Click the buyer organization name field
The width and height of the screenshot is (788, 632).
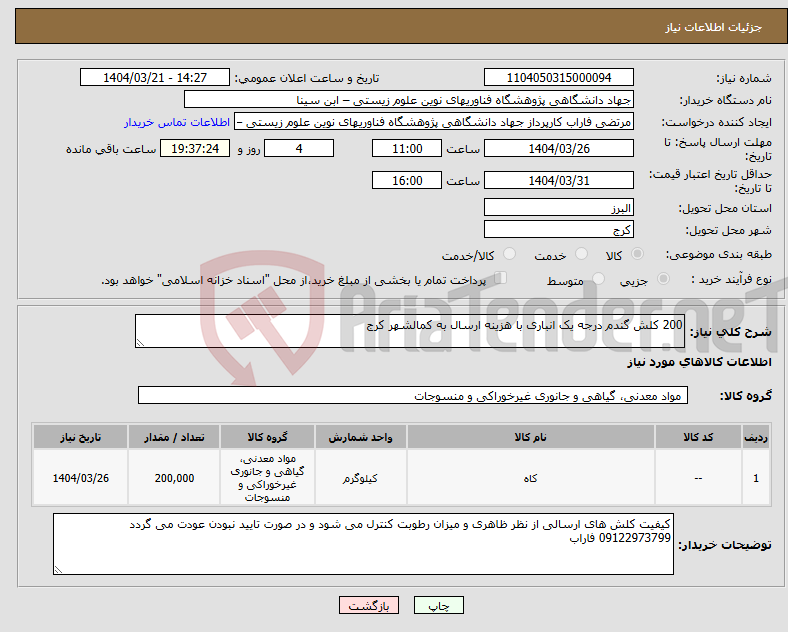click(409, 100)
